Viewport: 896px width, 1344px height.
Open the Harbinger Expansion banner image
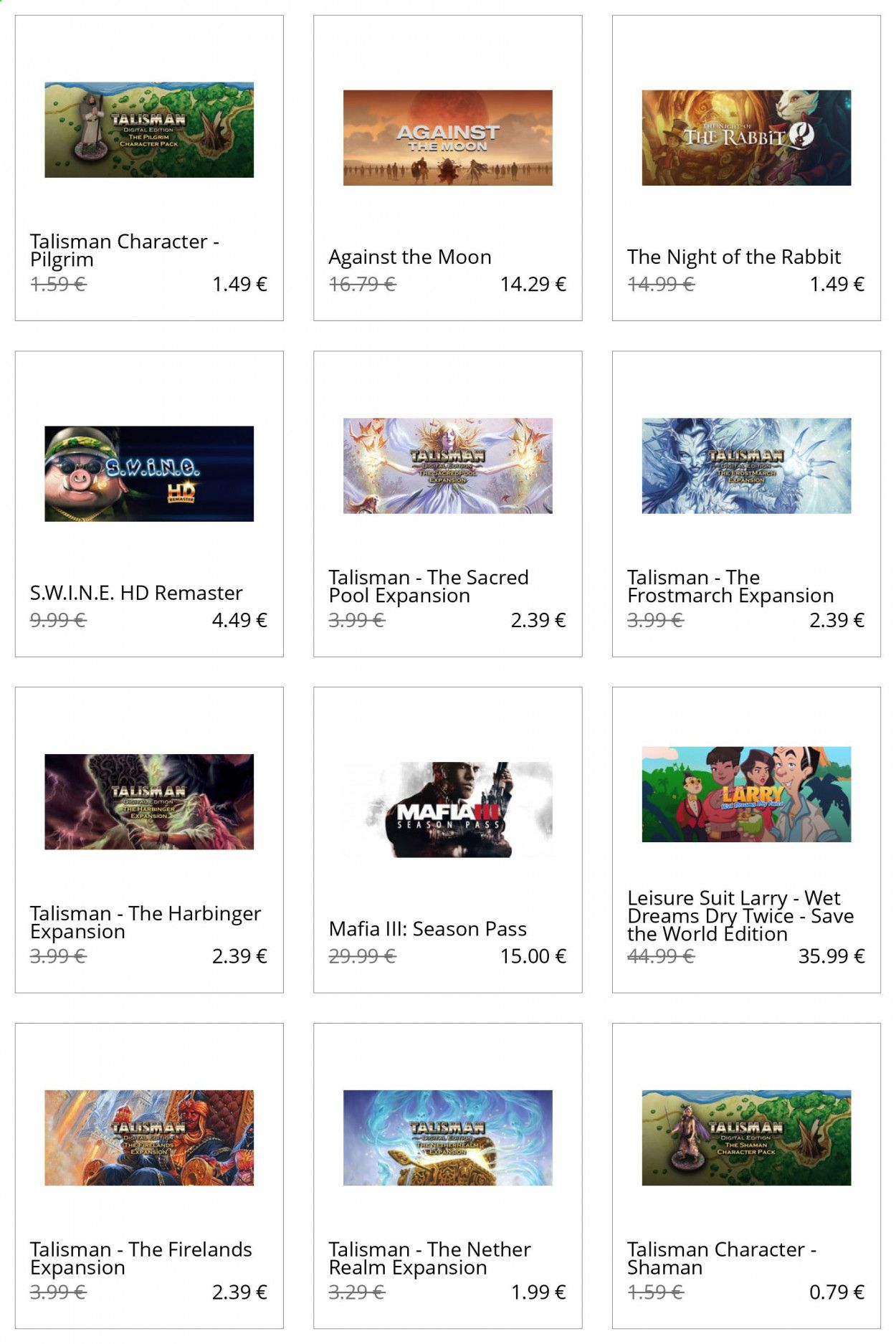pos(149,802)
